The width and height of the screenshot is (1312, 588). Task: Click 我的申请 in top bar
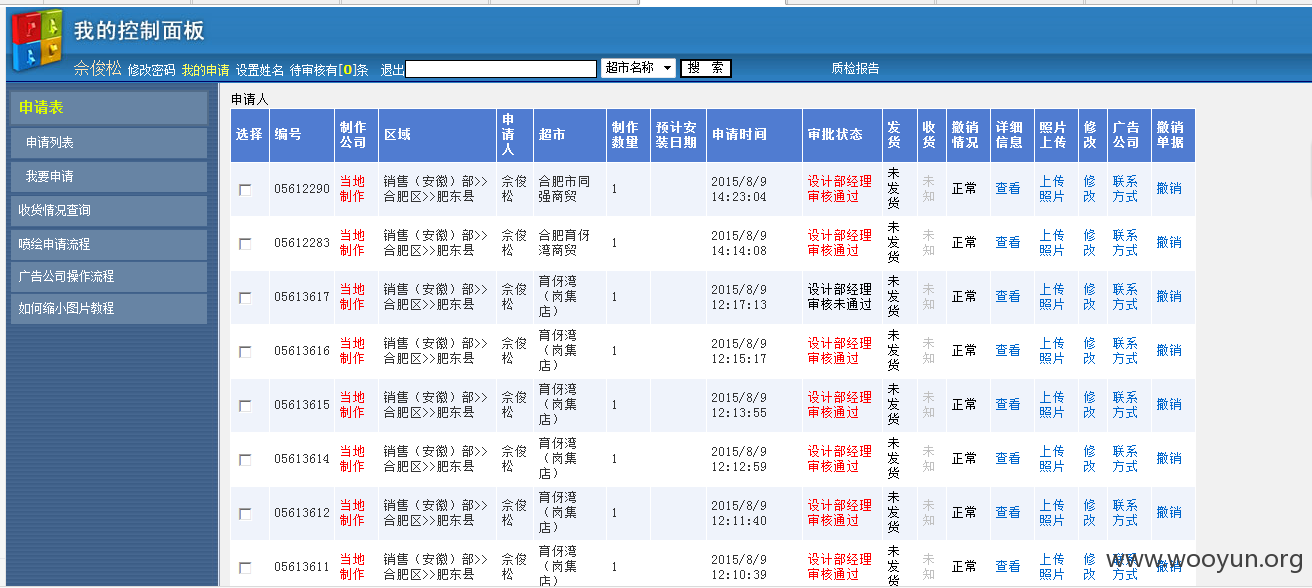(205, 70)
